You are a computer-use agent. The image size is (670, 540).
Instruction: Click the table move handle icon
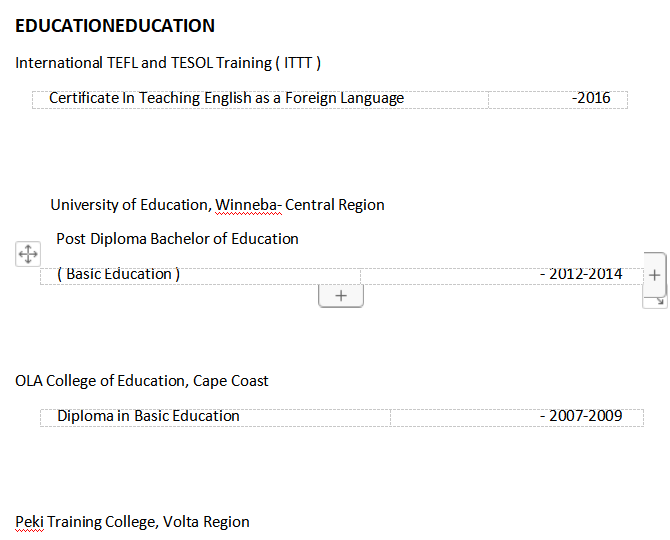[x=28, y=254]
